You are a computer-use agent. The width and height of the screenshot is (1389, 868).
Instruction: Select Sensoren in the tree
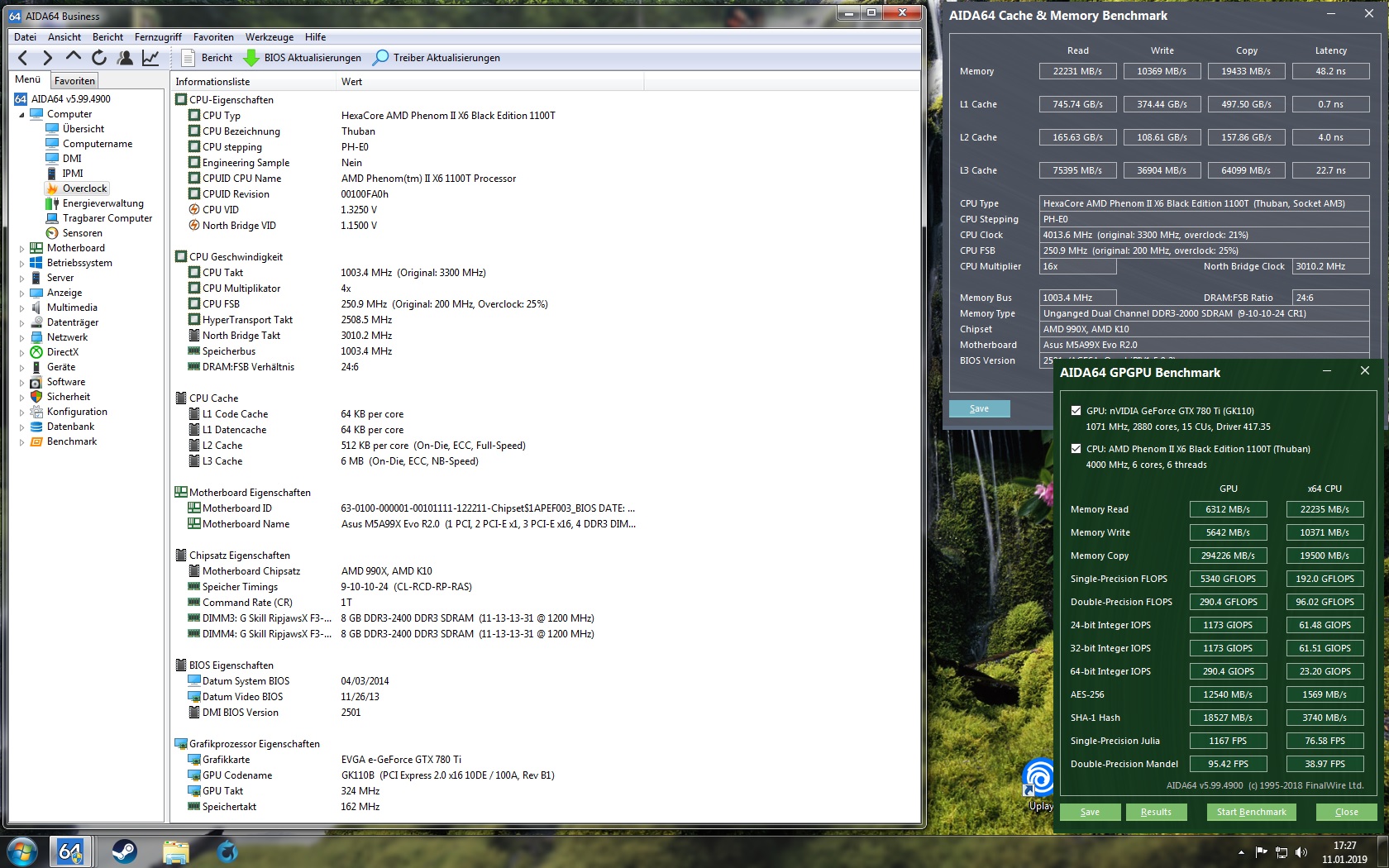point(83,233)
